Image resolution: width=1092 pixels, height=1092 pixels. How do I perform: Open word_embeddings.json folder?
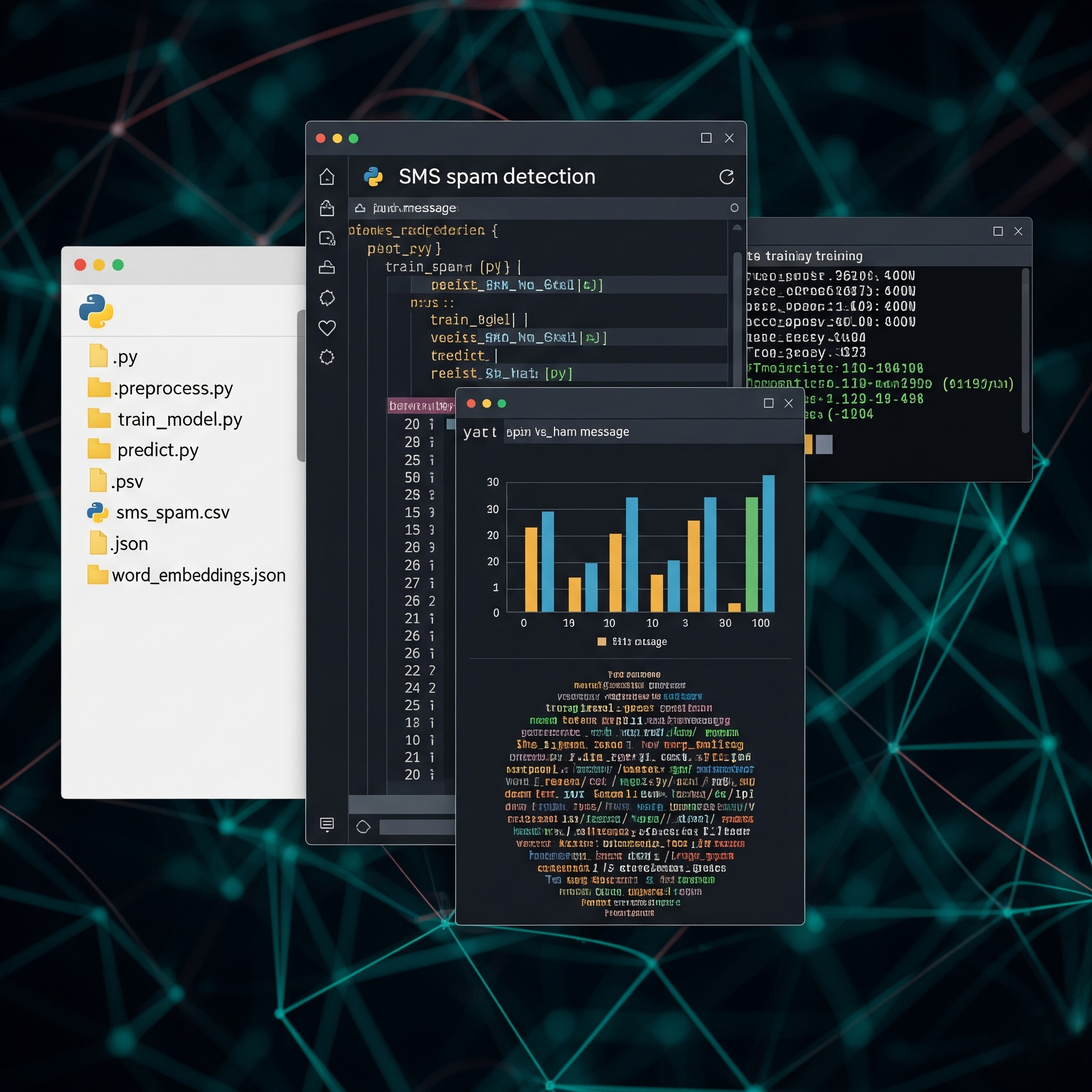click(x=187, y=575)
